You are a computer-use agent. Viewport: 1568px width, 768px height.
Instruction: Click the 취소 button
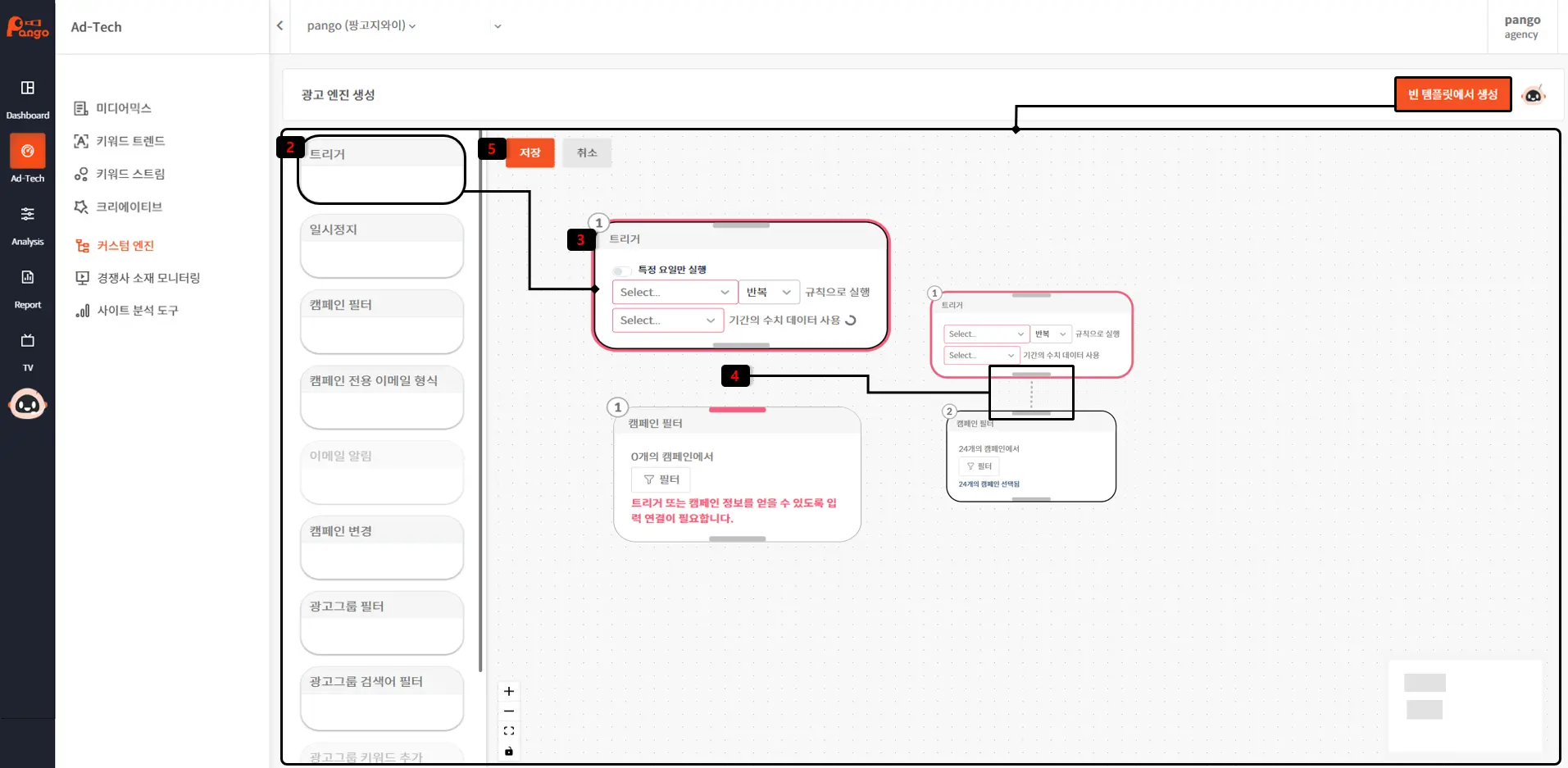click(587, 152)
